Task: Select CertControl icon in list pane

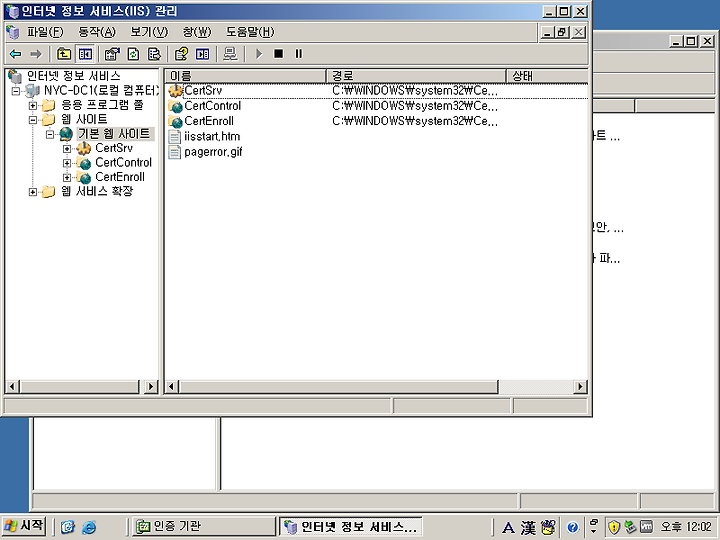Action: (x=175, y=106)
